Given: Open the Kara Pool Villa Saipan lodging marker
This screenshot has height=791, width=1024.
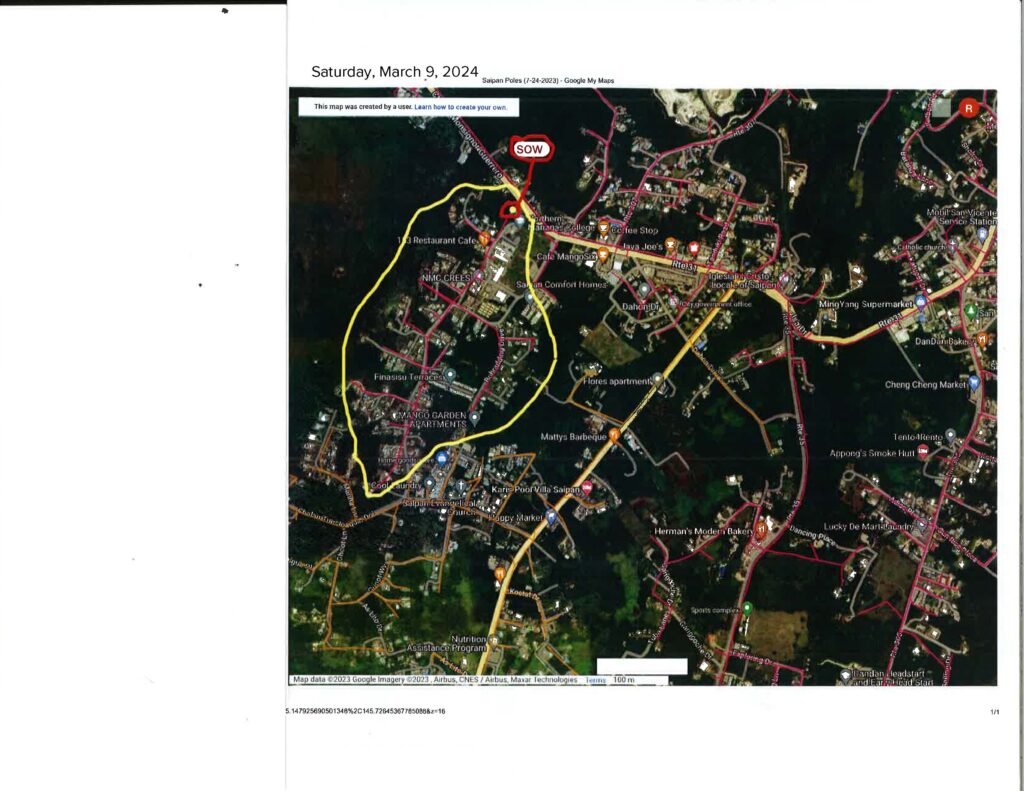Looking at the screenshot, I should (x=587, y=489).
